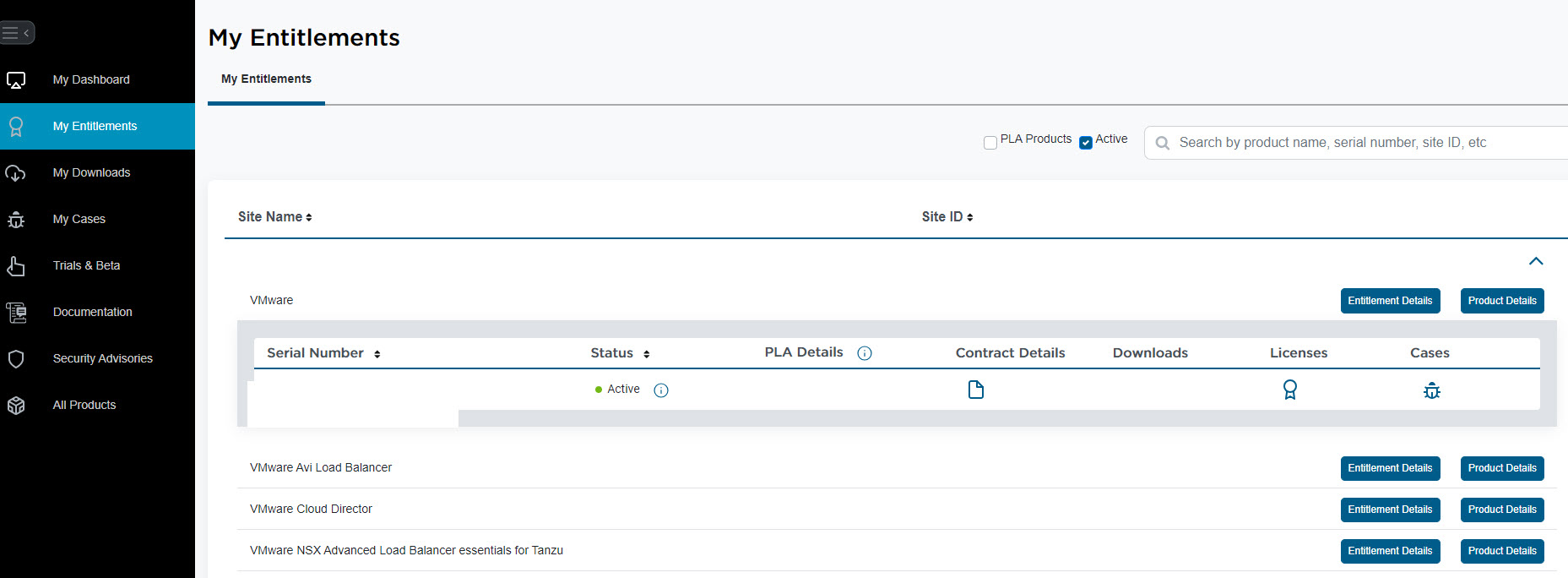Screen dimensions: 1568x578
Task: Click the Documentation icon in sidebar
Action: click(16, 313)
